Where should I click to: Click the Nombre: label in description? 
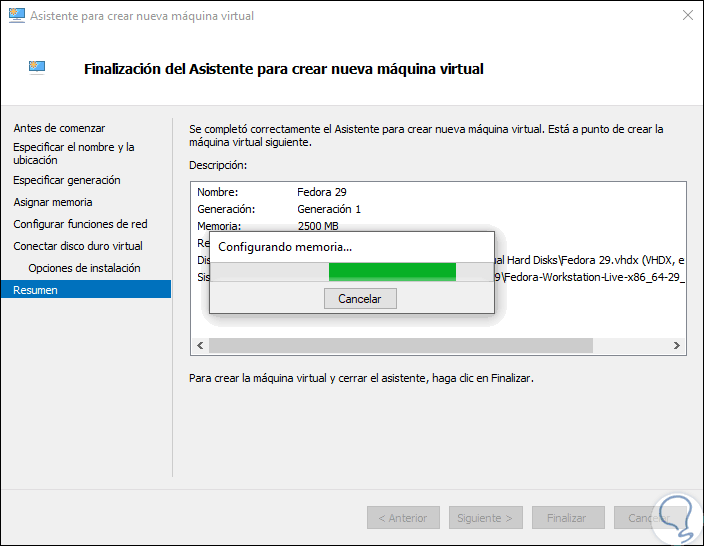tap(218, 192)
